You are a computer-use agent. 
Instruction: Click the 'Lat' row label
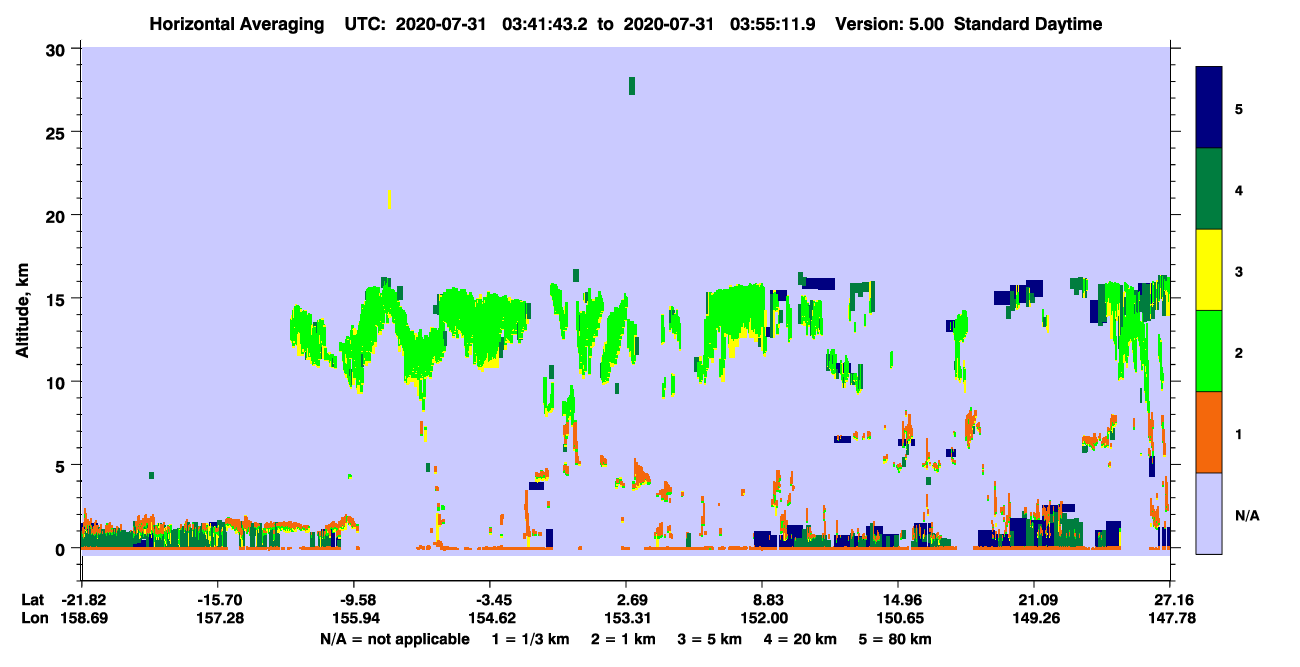click(33, 600)
